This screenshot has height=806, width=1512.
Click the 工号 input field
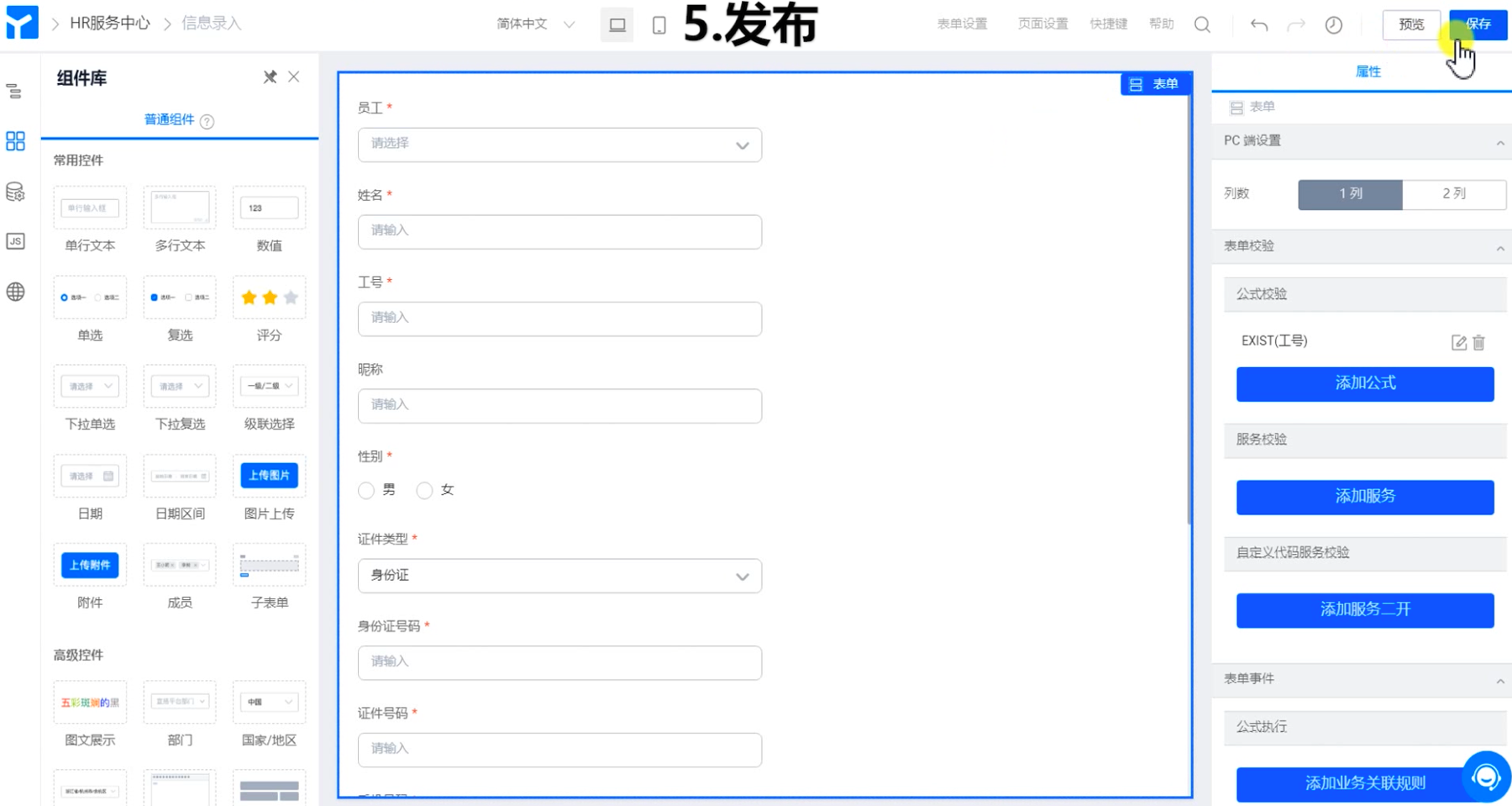(559, 319)
